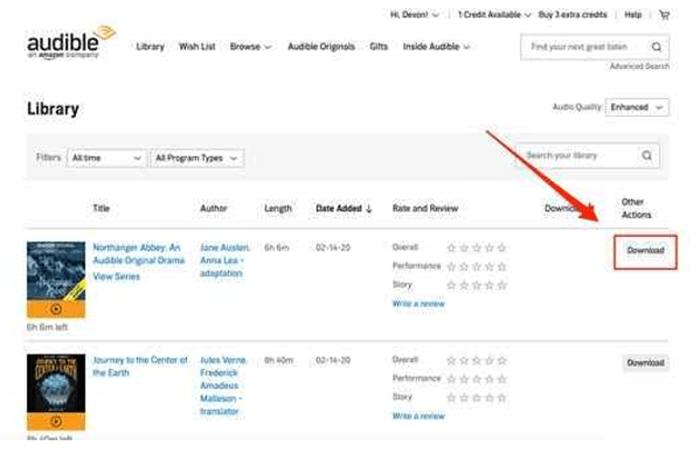Rate Journey to the Center Performance one star
Screen dimensions: 700x460
click(x=451, y=379)
